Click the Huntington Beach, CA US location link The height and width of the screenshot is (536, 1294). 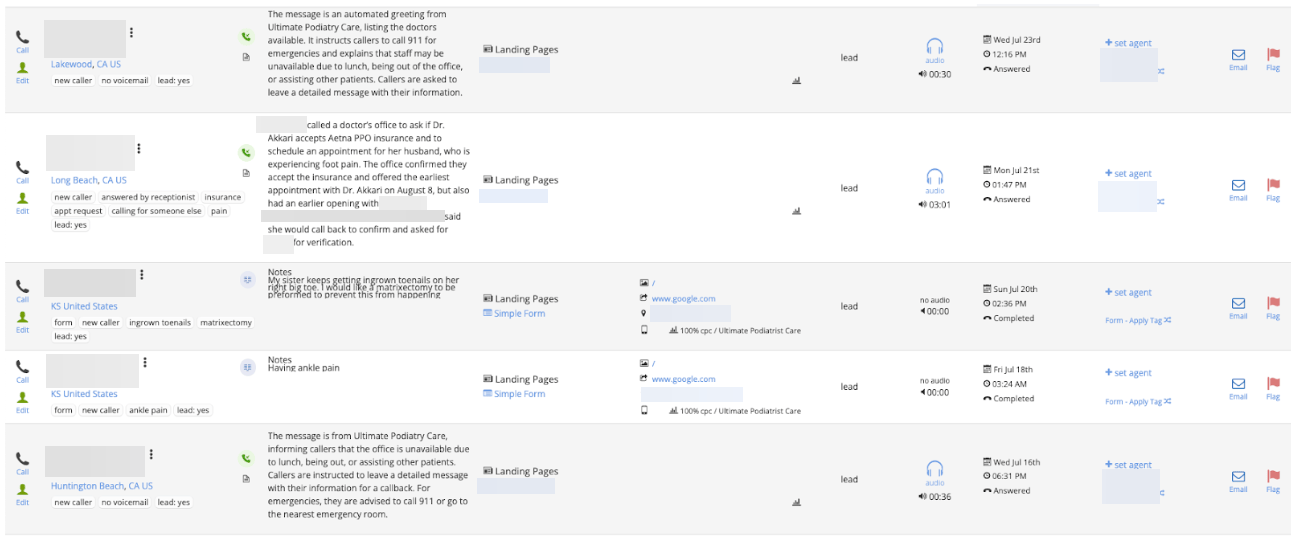(x=101, y=486)
